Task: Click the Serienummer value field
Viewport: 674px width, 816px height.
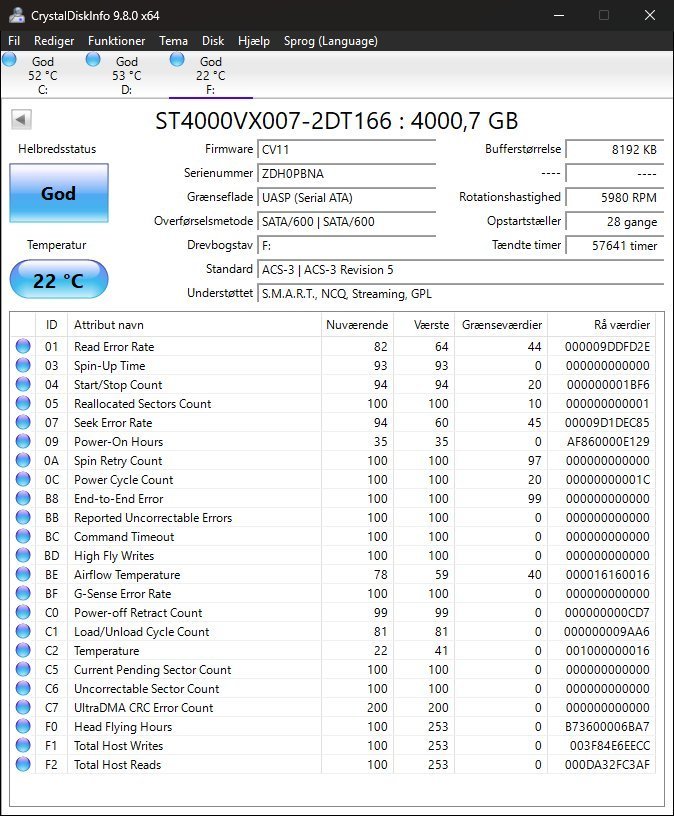Action: click(347, 173)
